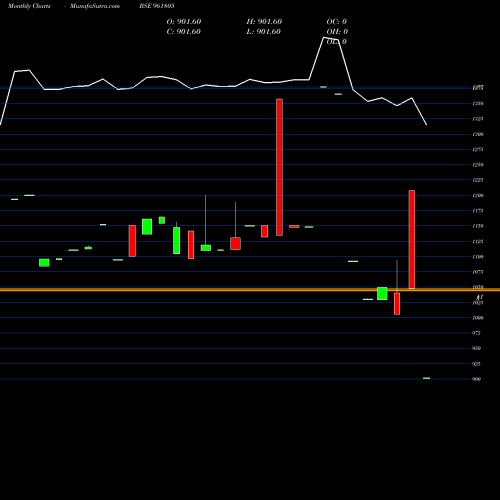Click the peak of the white indicator line

[324, 38]
